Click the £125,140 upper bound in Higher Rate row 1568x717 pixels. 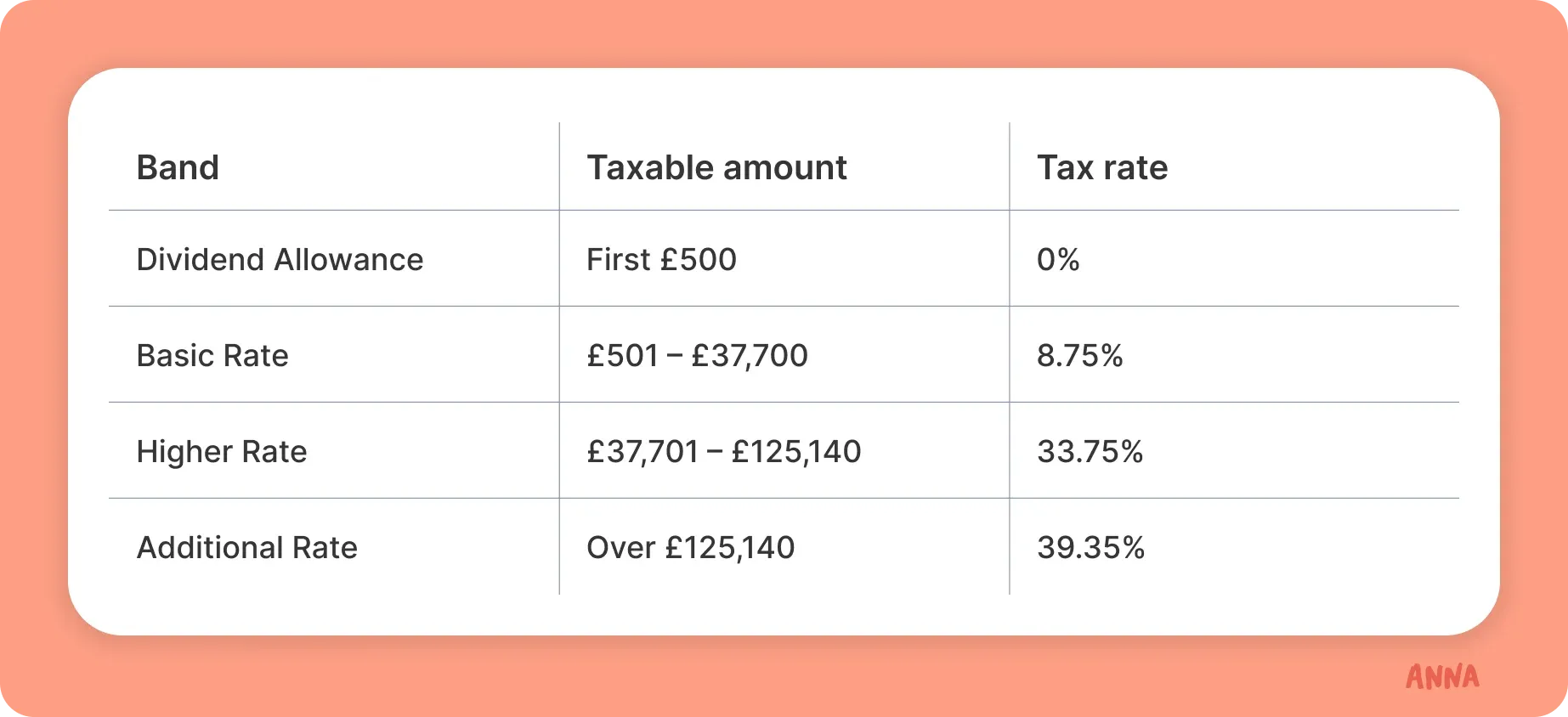796,451
